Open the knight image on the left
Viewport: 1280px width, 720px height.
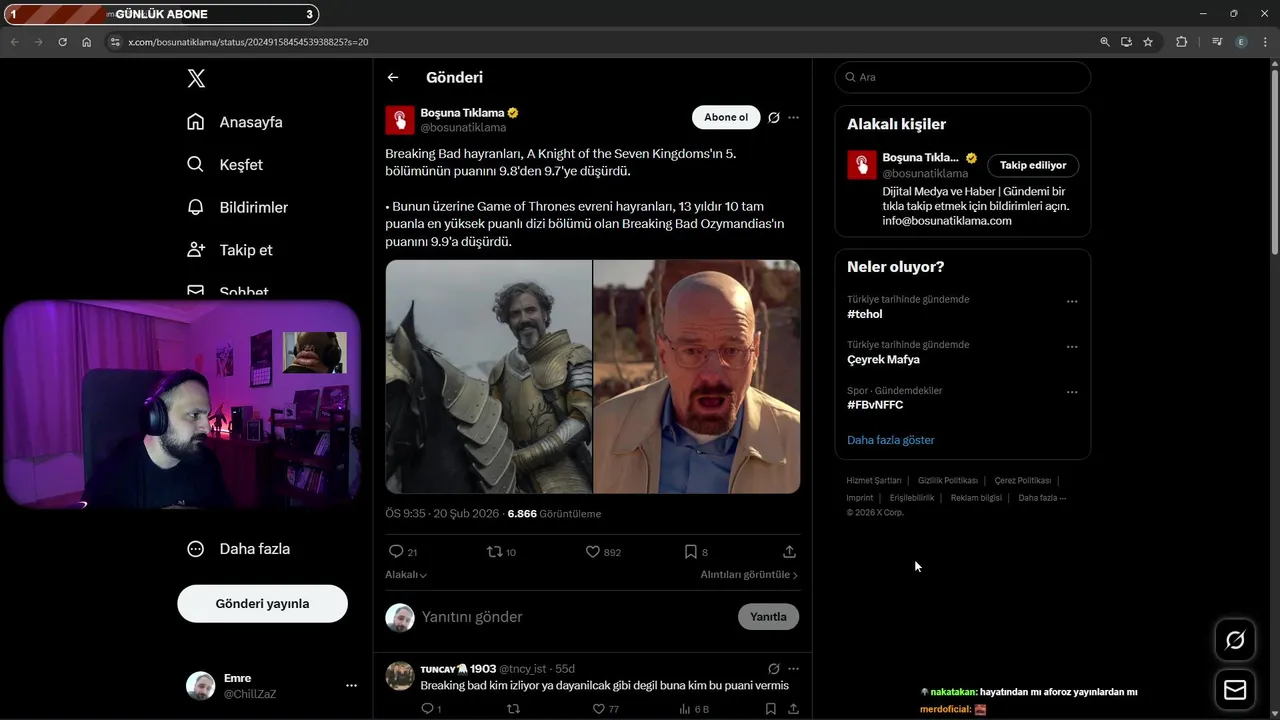(x=489, y=377)
